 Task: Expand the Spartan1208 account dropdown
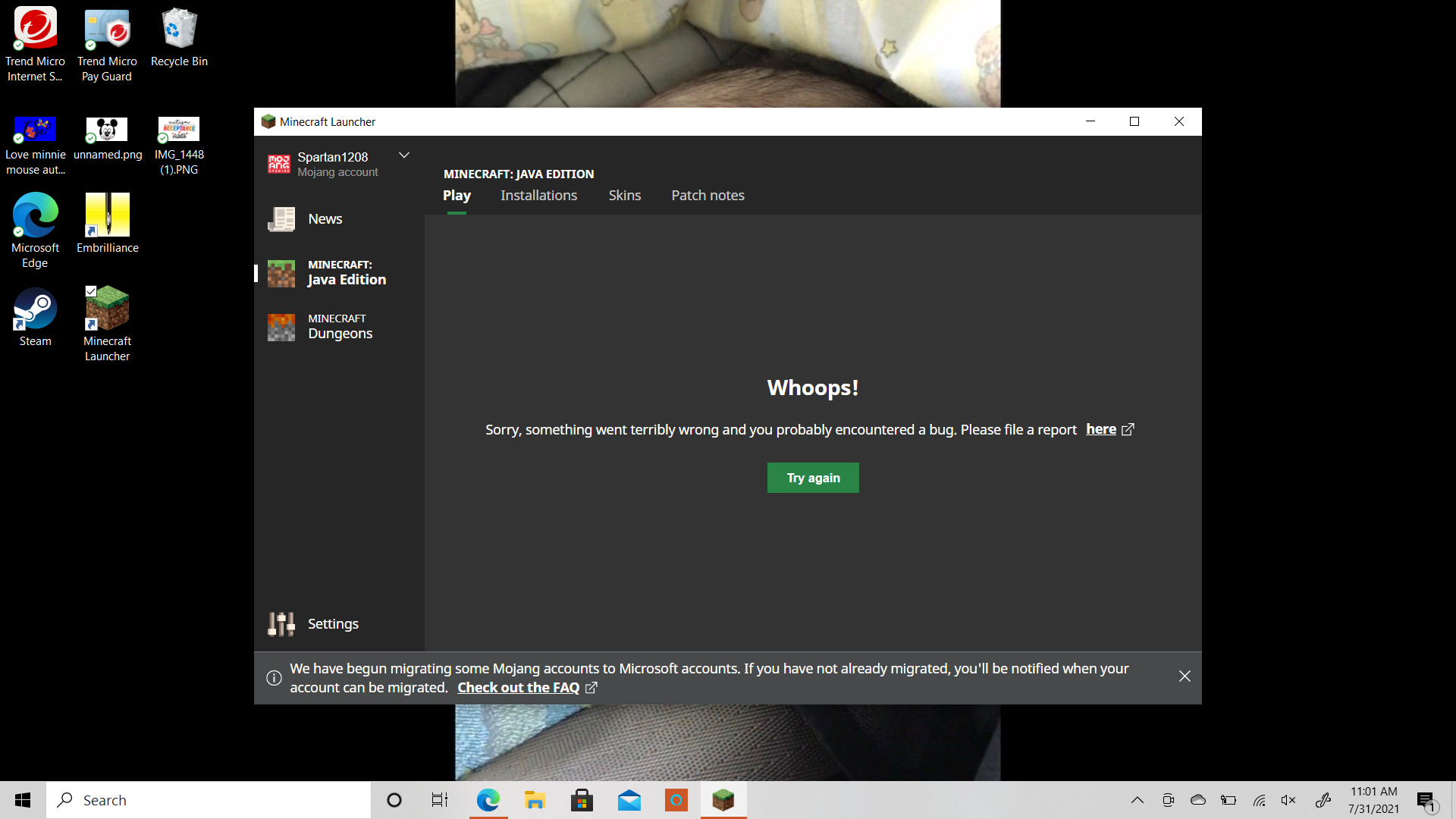[x=404, y=155]
